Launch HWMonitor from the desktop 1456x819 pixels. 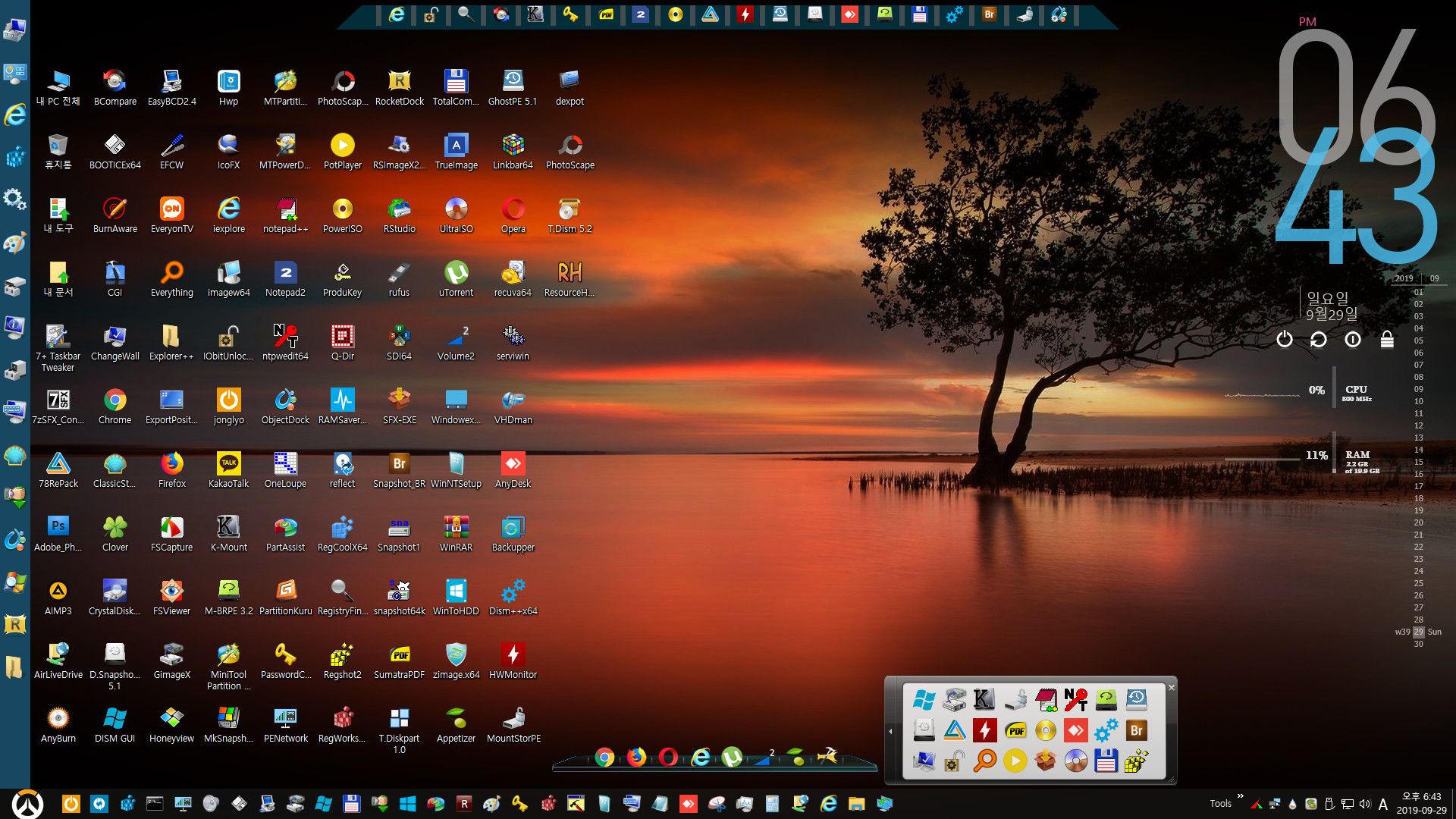tap(513, 661)
